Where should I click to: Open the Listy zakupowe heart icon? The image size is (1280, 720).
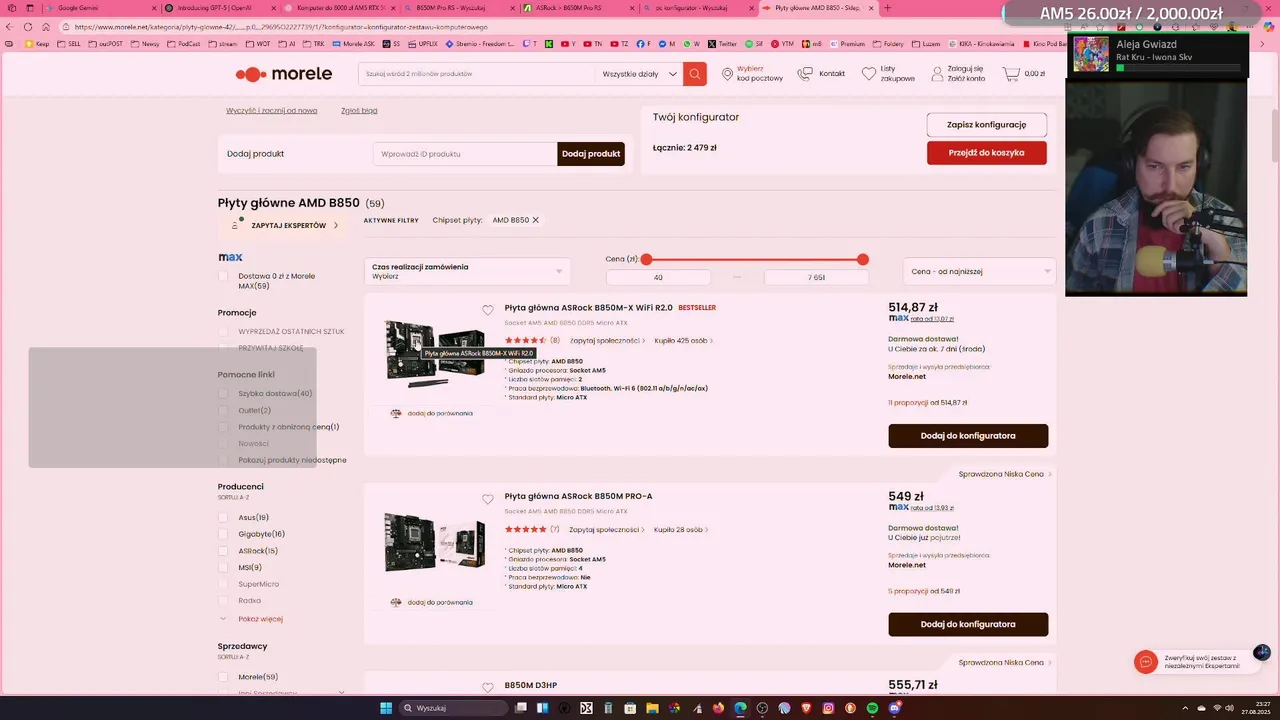tap(869, 74)
